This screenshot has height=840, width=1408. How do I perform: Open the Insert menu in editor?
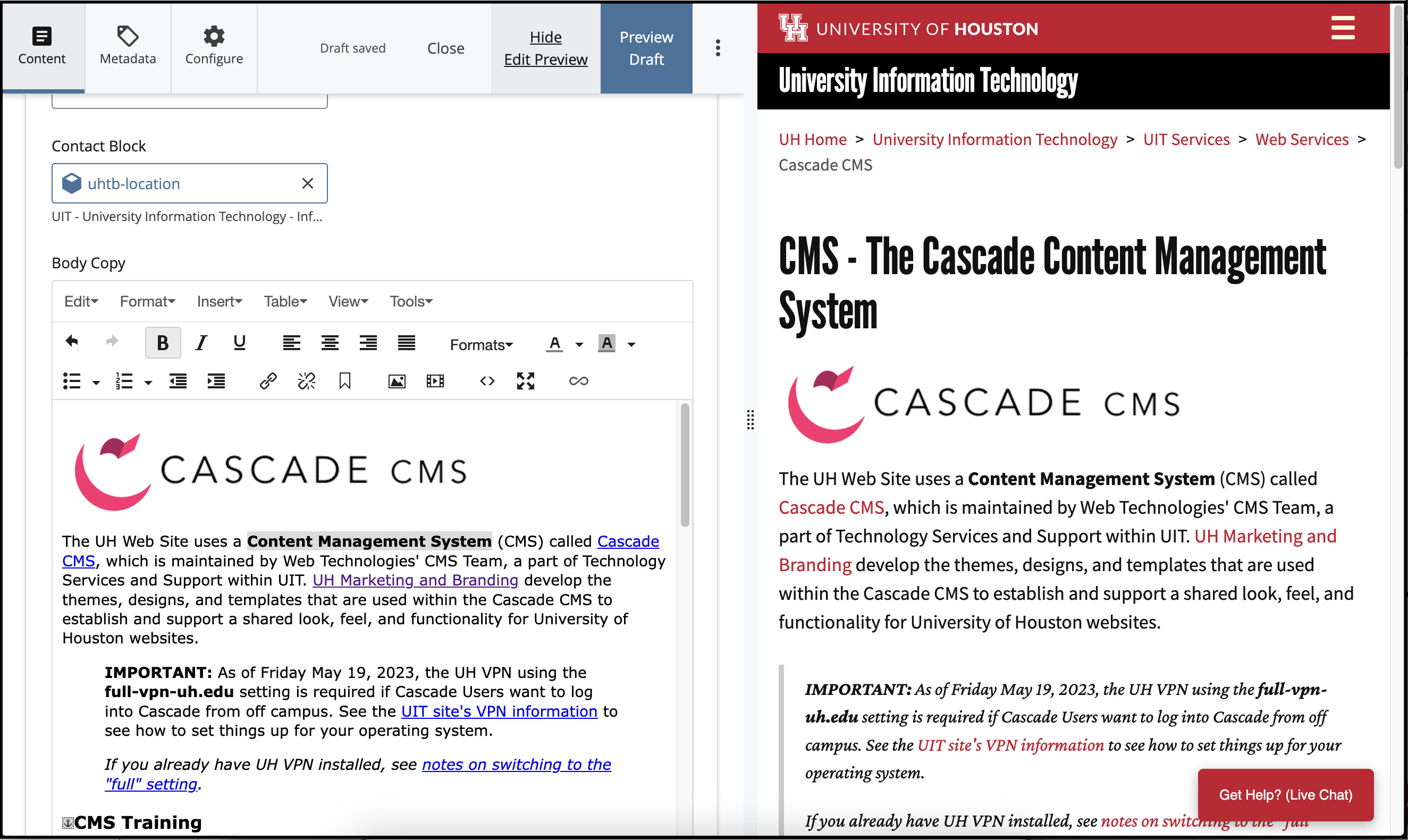pos(219,301)
